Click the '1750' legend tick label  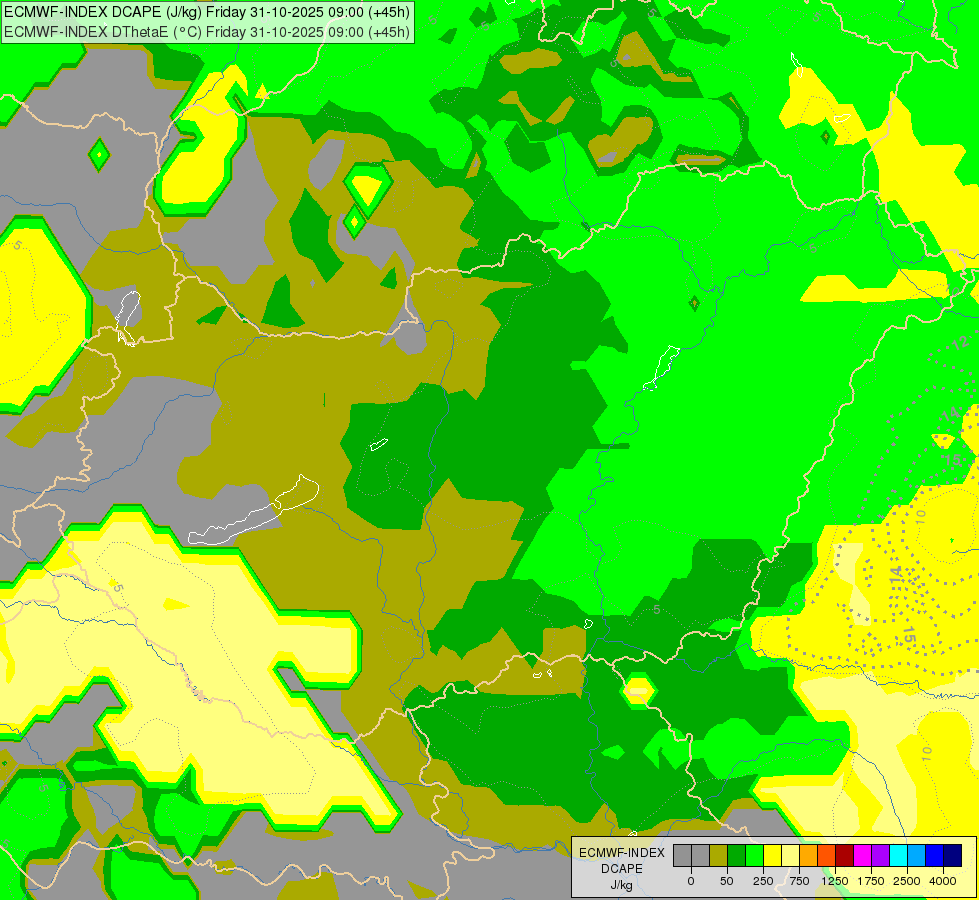click(870, 881)
